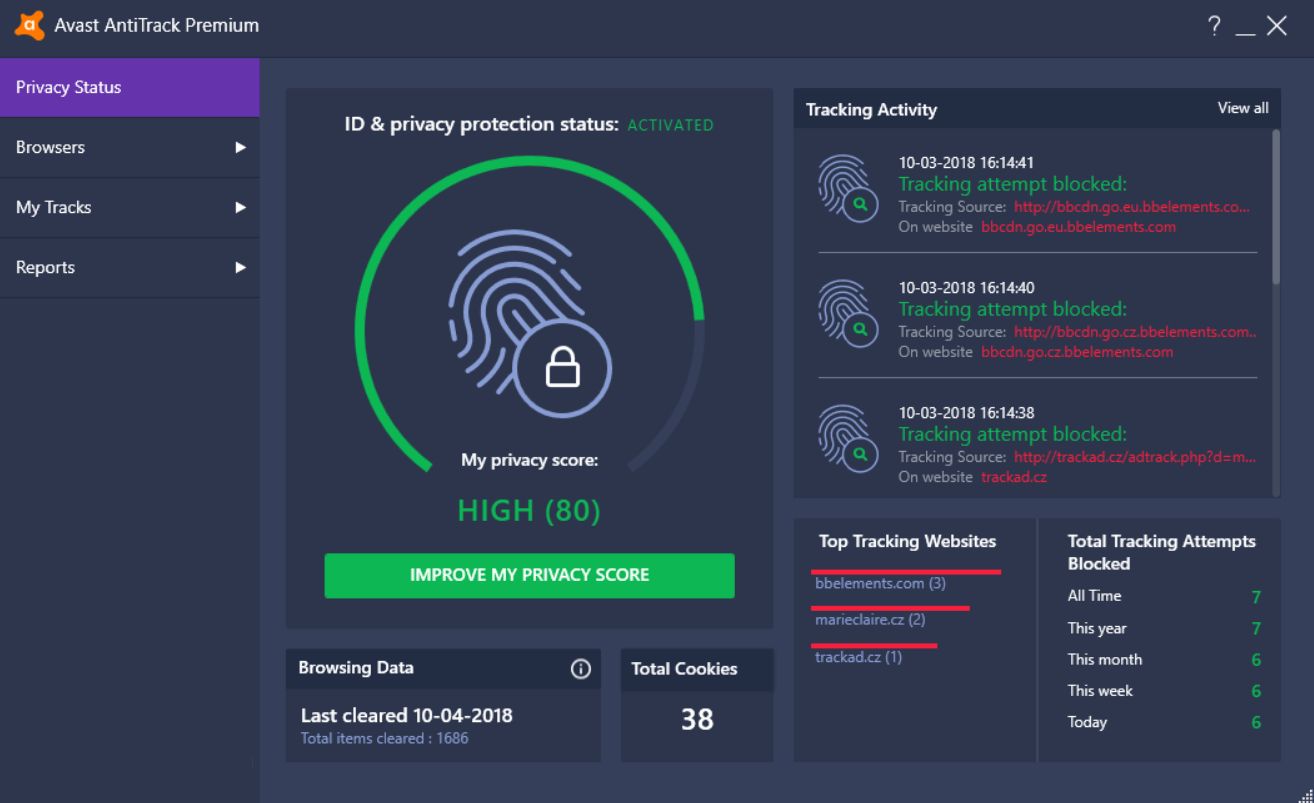Click the resize grip in bottom-right corner
This screenshot has width=1314, height=803.
click(x=1304, y=794)
